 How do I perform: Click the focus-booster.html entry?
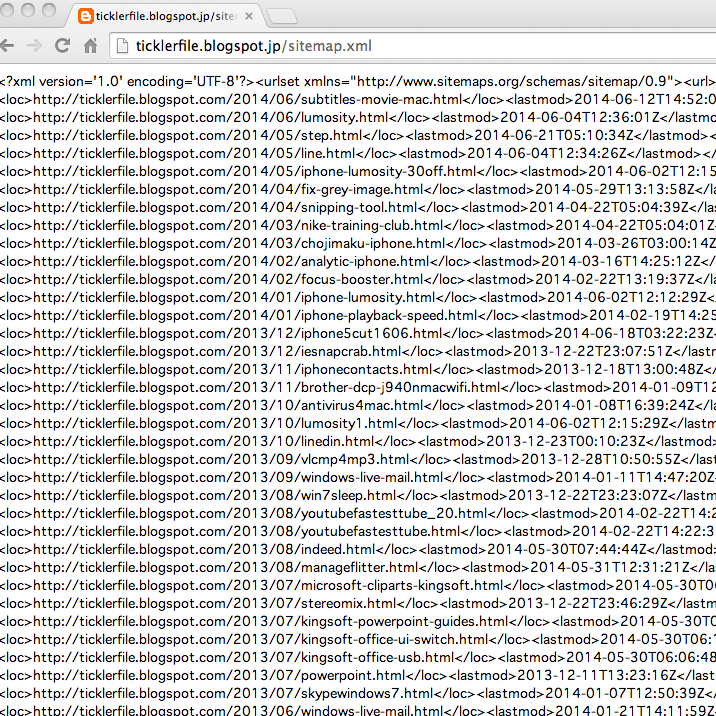tap(358, 279)
